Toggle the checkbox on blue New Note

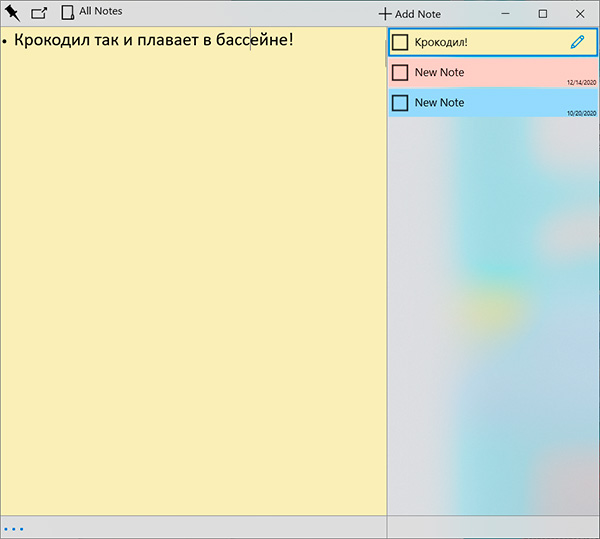[x=401, y=103]
